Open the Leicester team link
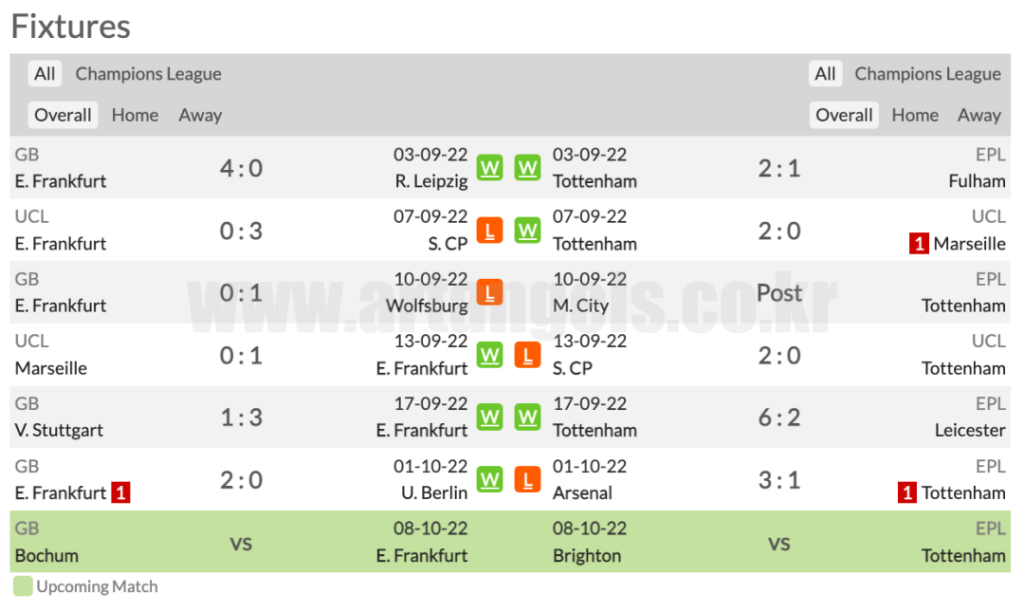Screen dimensions: 1024x612 [969, 430]
